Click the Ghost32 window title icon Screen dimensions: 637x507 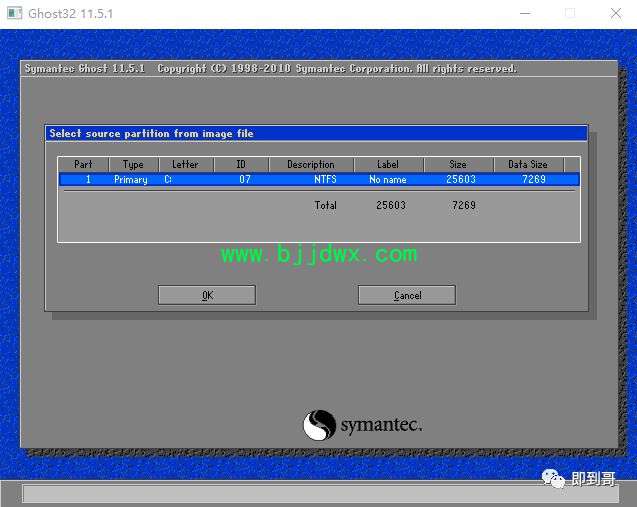15,13
